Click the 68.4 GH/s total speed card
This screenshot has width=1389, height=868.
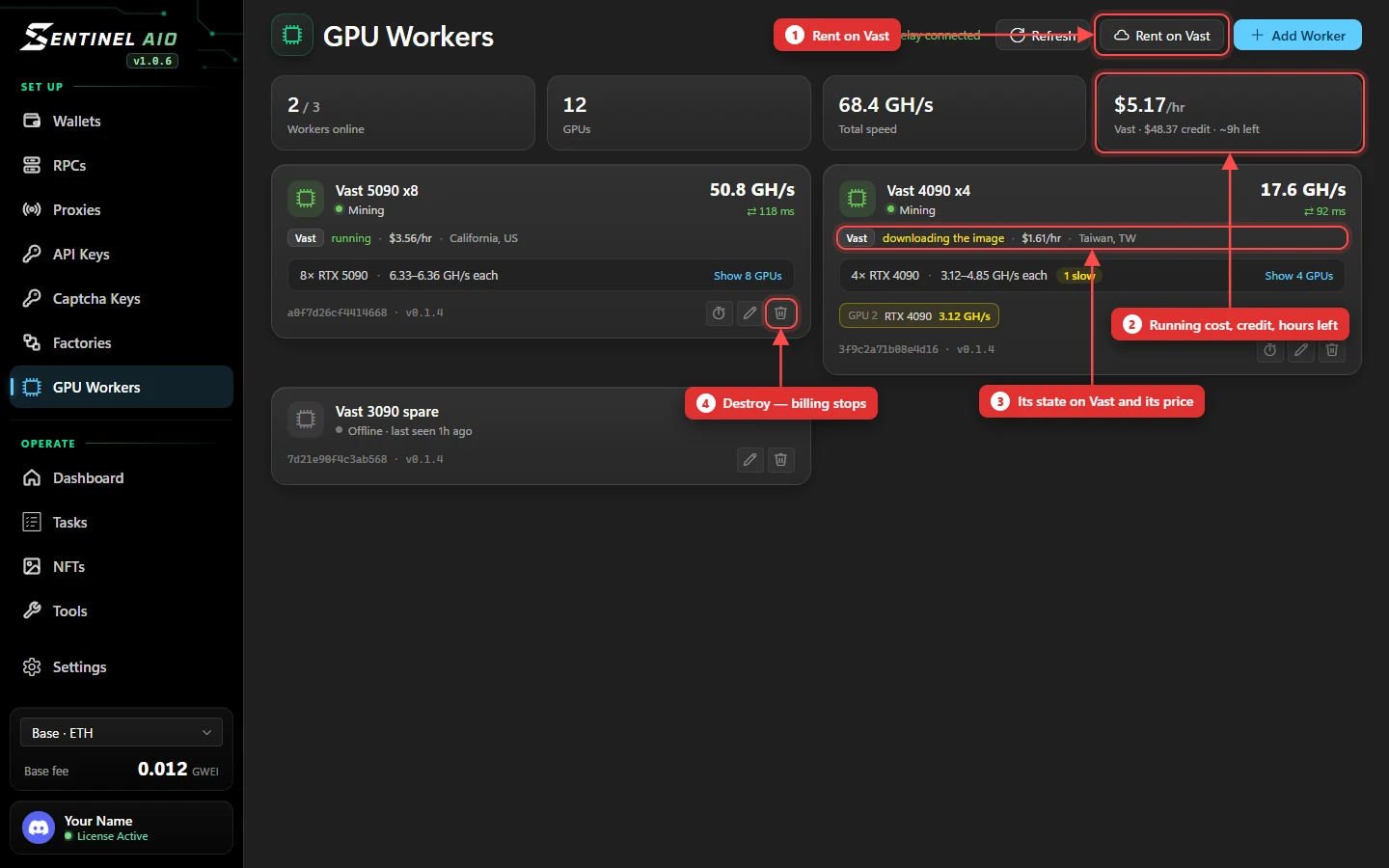[954, 113]
